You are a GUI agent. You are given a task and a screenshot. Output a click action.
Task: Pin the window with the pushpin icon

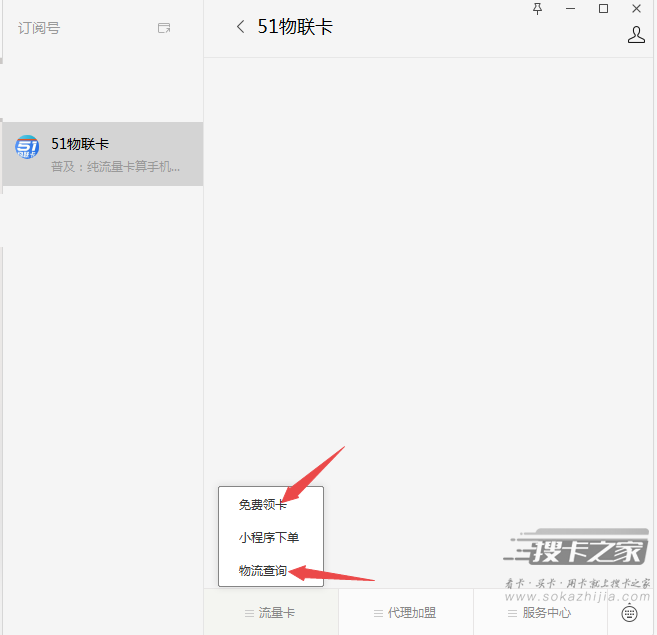(x=537, y=9)
